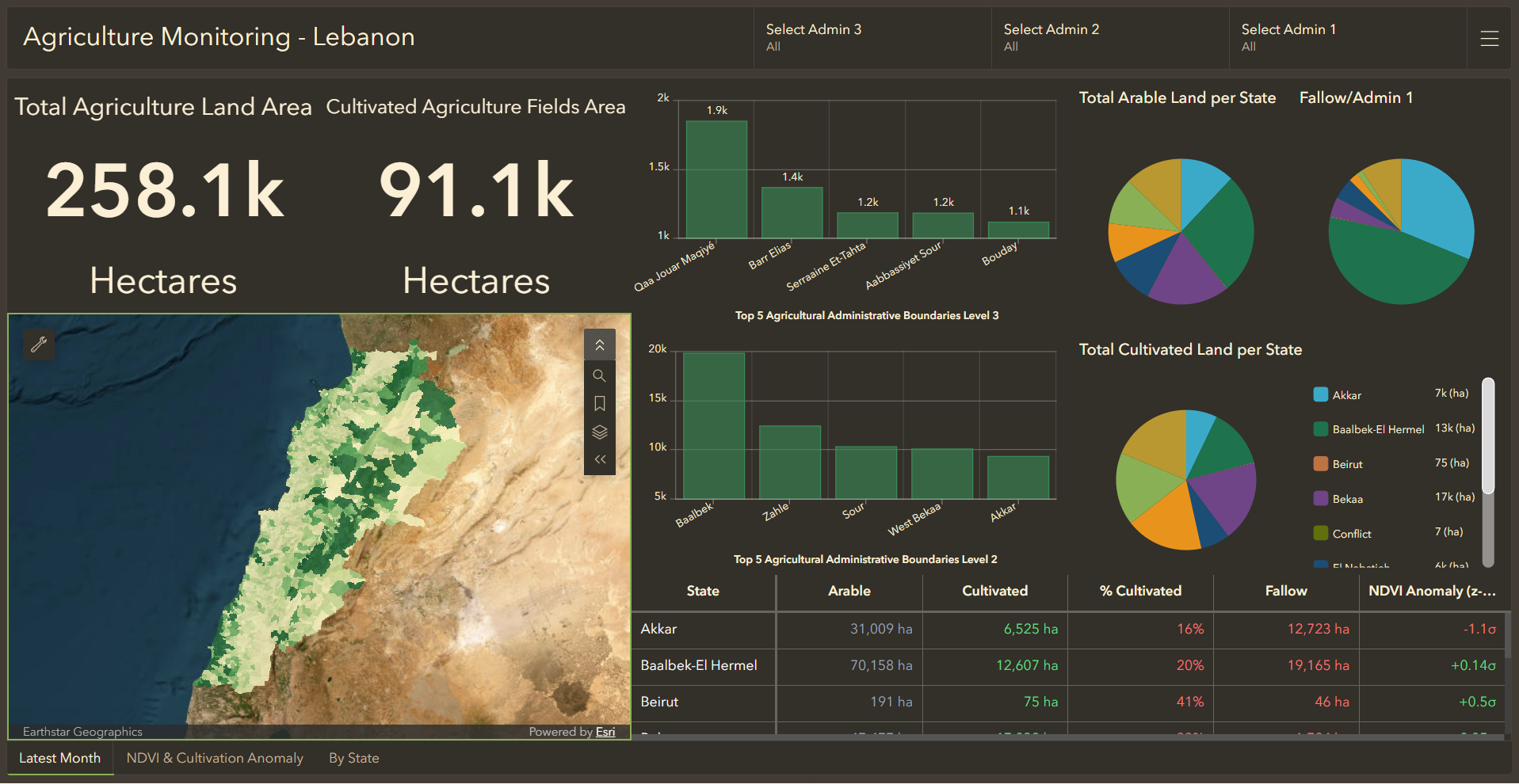Select Total Arable Land per State tab
This screenshot has width=1519, height=784.
[x=1177, y=97]
